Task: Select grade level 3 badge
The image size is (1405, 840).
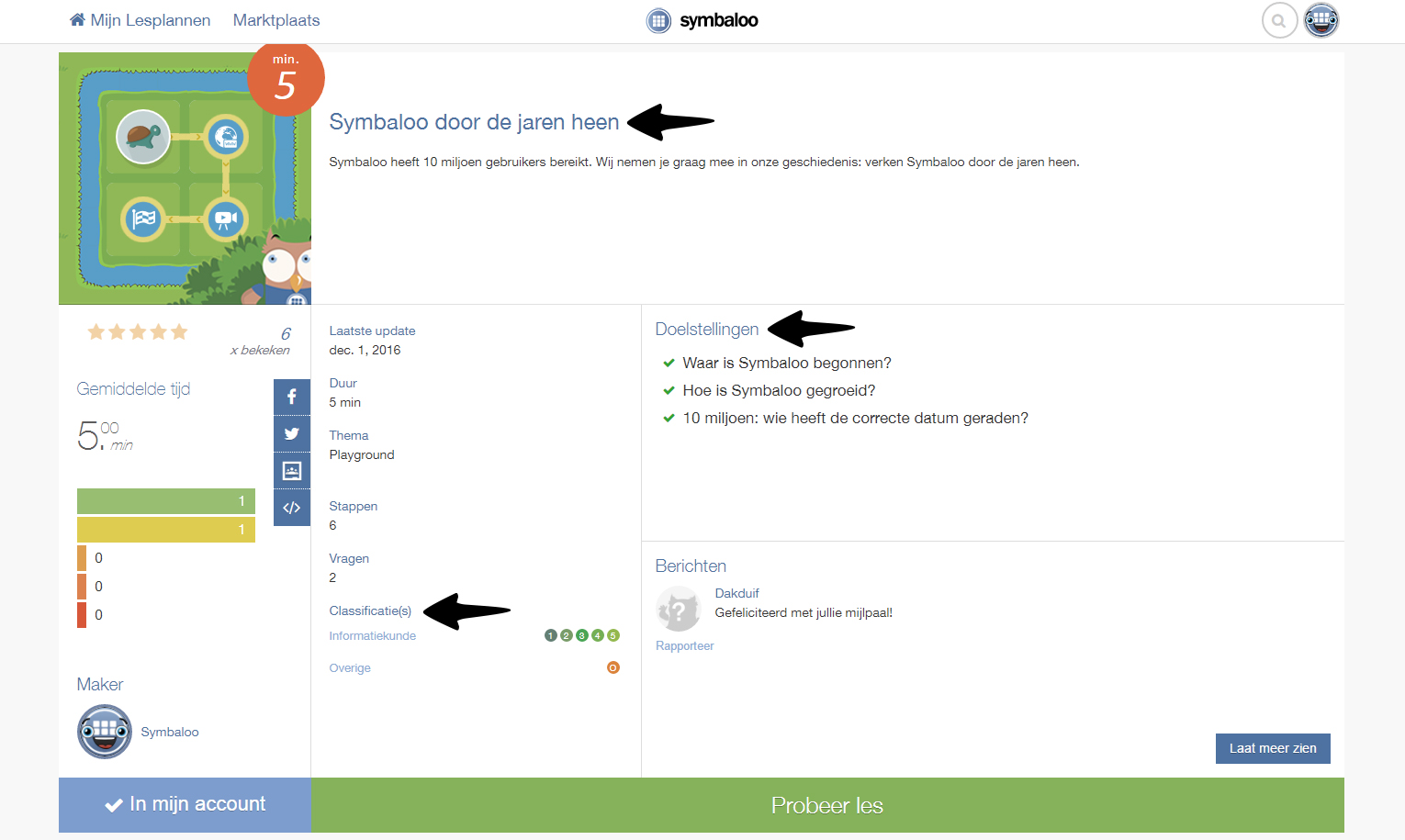Action: click(x=582, y=635)
